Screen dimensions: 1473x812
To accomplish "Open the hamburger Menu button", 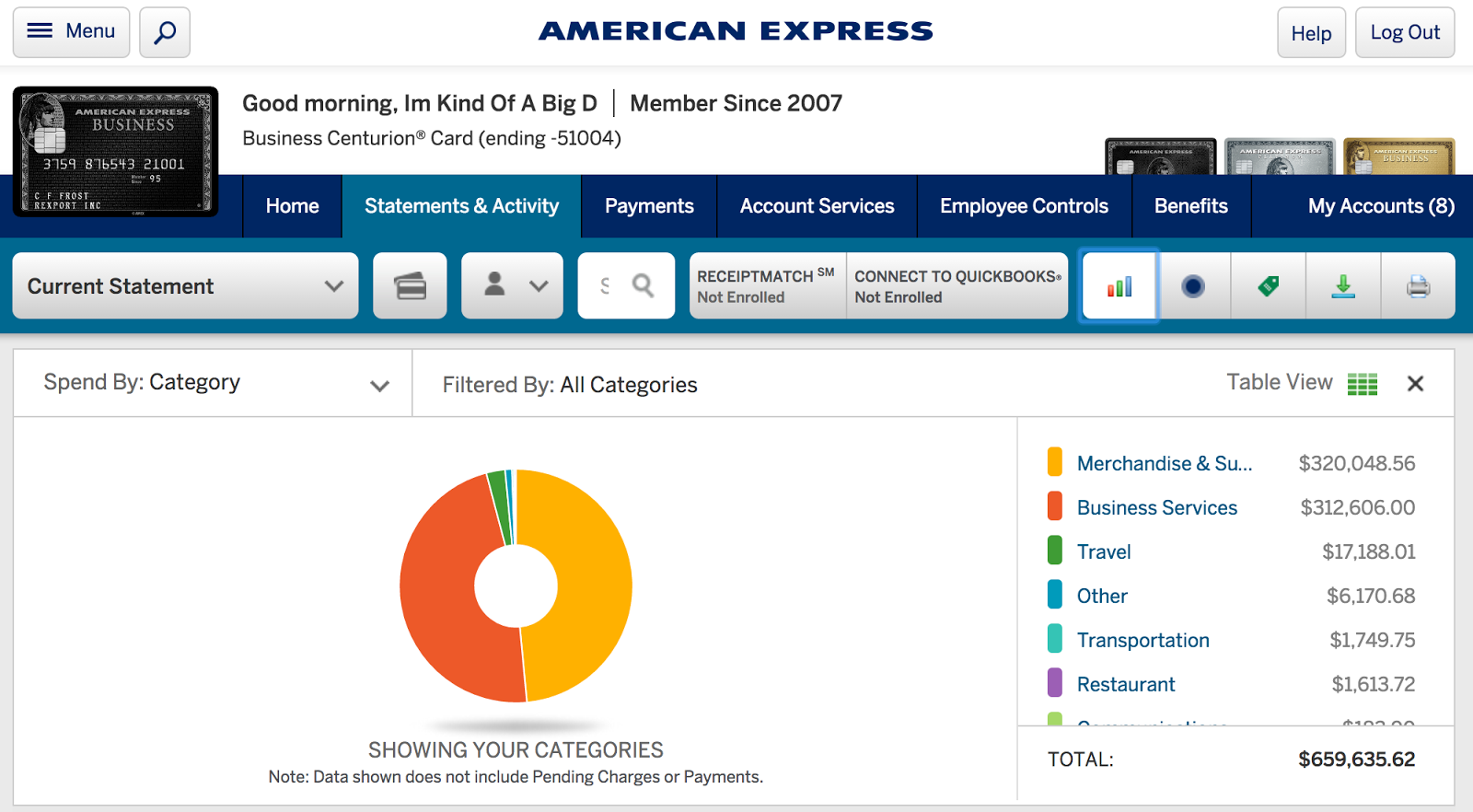I will [x=71, y=32].
